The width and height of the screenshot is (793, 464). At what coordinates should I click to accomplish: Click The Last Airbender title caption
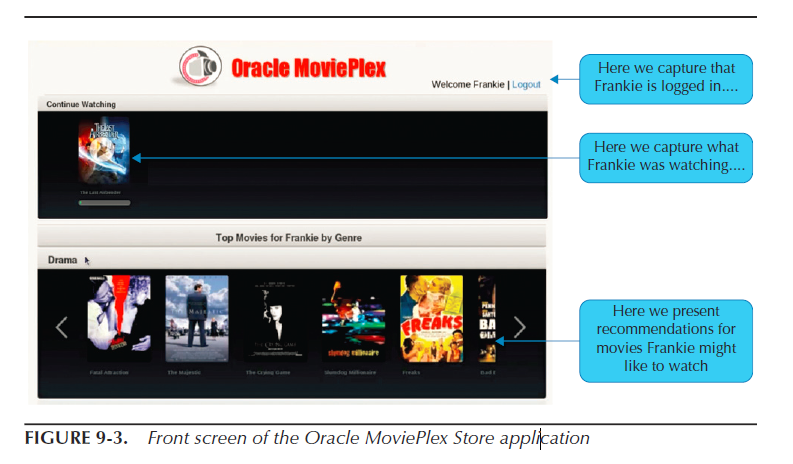pos(100,193)
